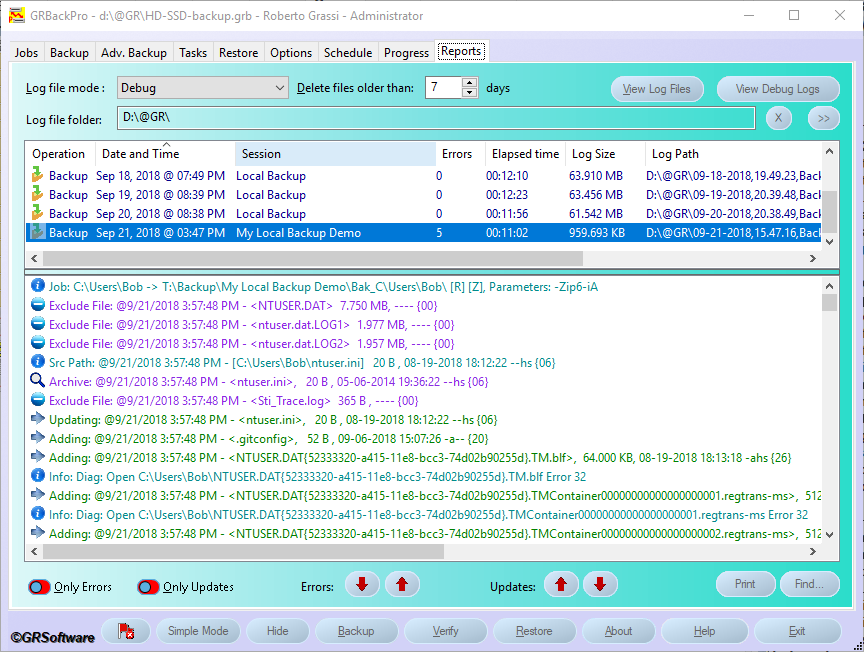Switch to the Jobs tab

(26, 52)
